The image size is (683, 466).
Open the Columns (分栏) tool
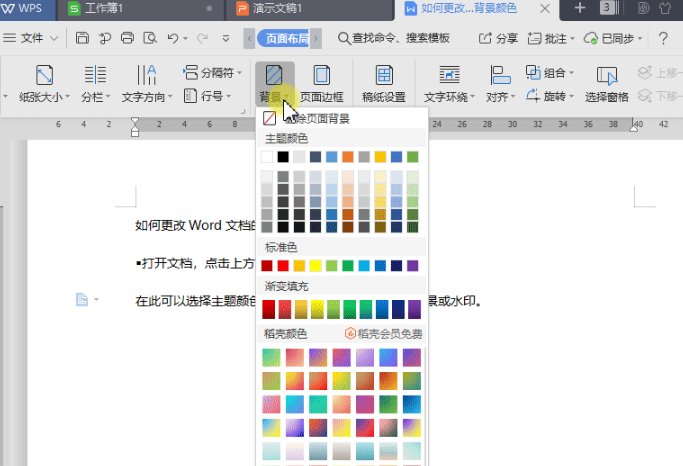[95, 84]
